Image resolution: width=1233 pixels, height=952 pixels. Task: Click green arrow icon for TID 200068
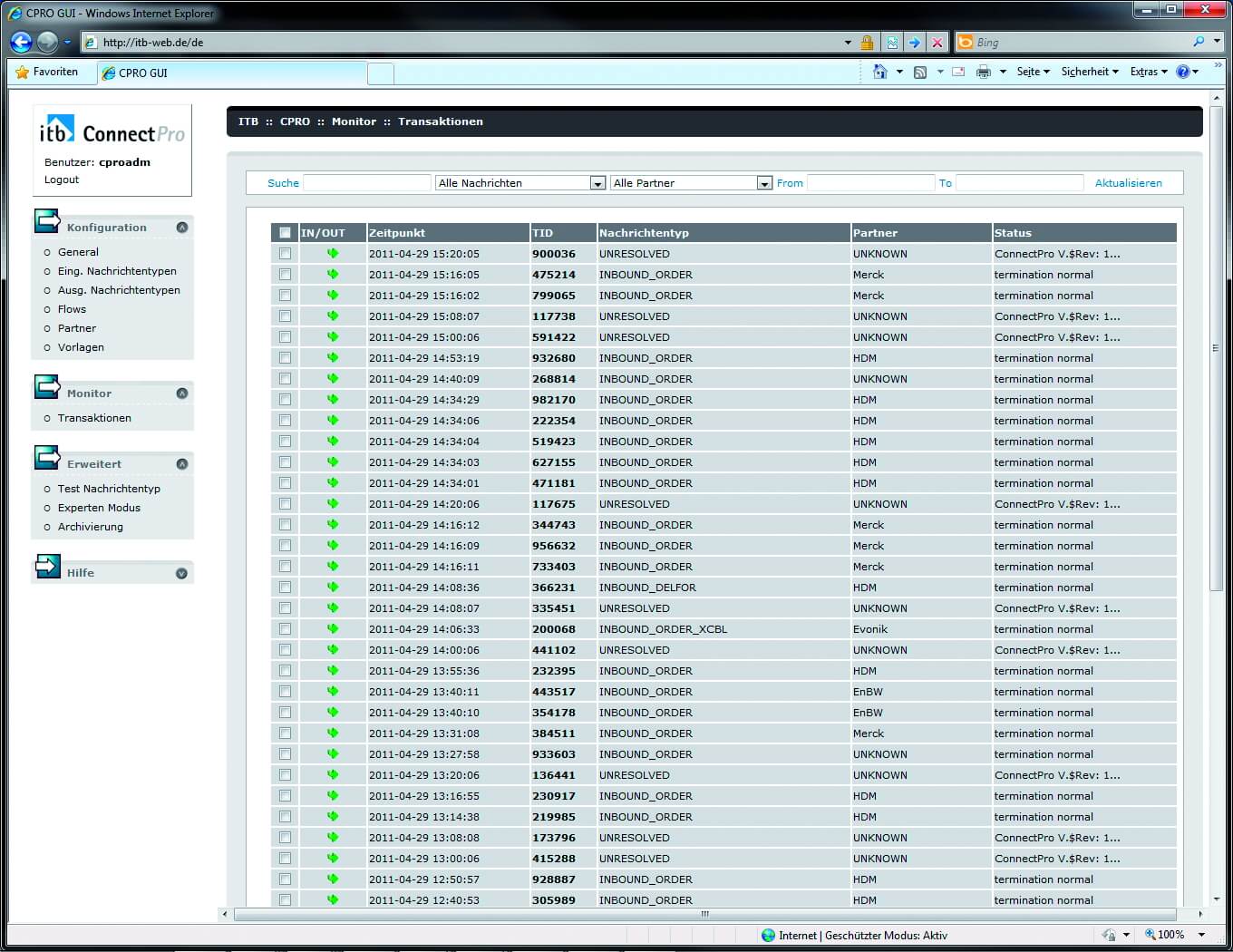[333, 629]
